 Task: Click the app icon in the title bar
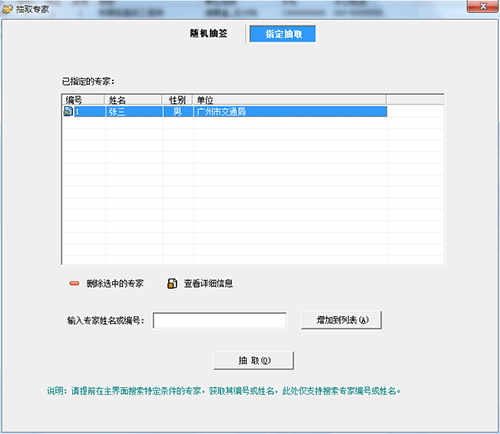pos(7,10)
